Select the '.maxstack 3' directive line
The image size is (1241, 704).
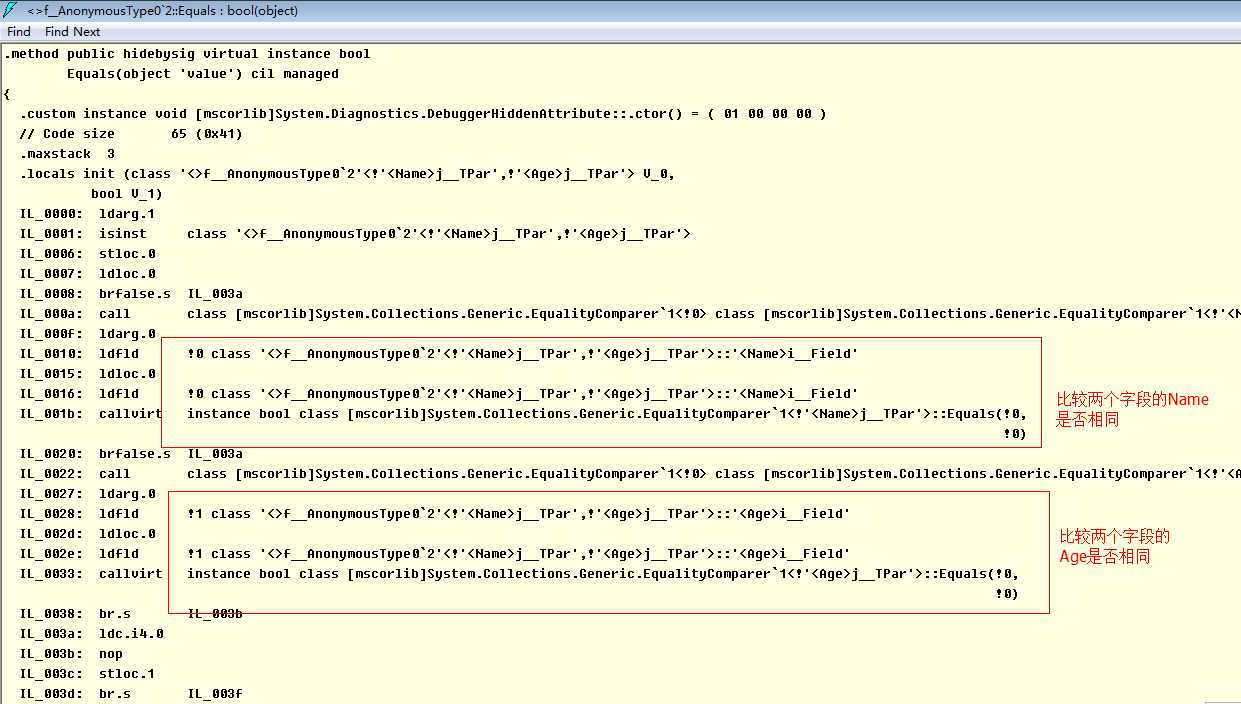[x=67, y=154]
